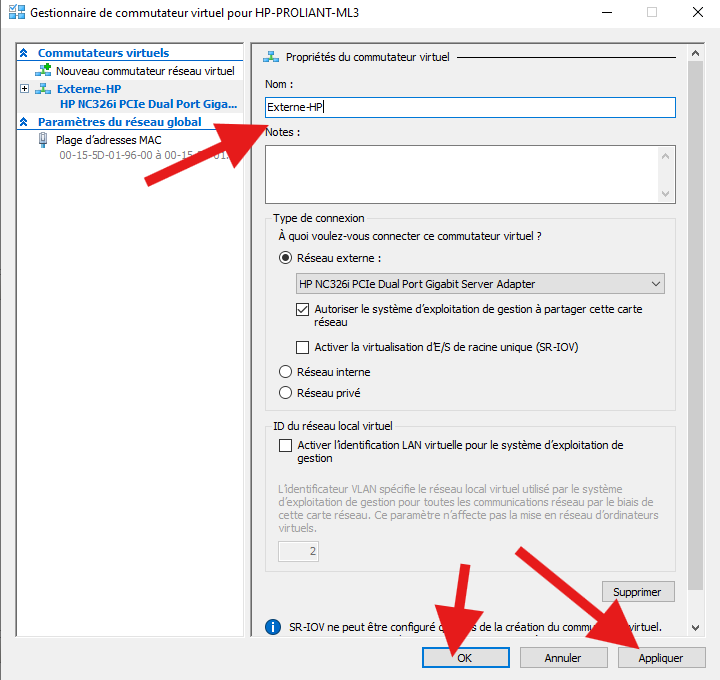
Task: Enable SR-IOV single root virtualization checkbox
Action: point(303,347)
